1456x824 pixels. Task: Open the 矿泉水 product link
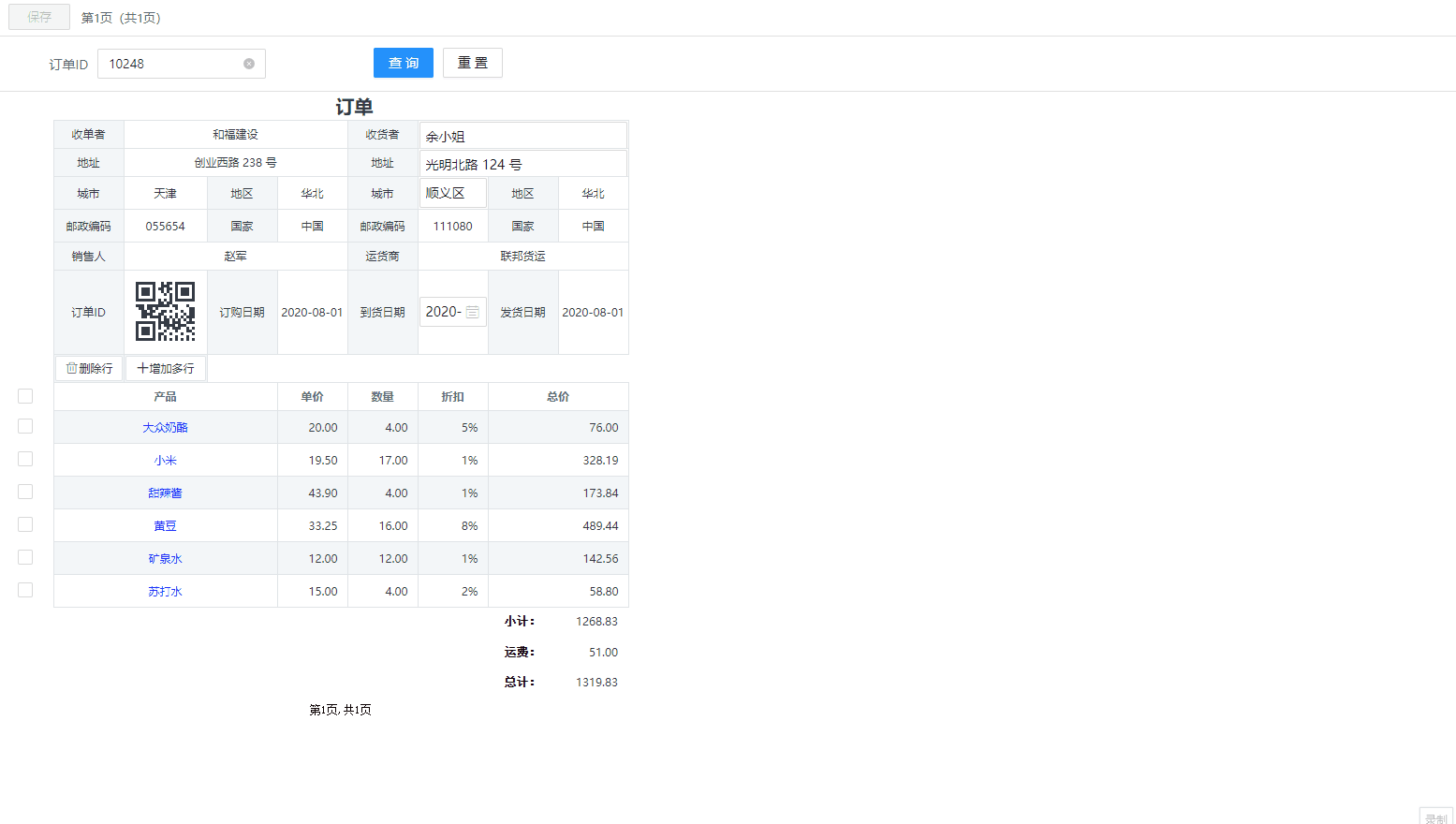click(x=165, y=558)
